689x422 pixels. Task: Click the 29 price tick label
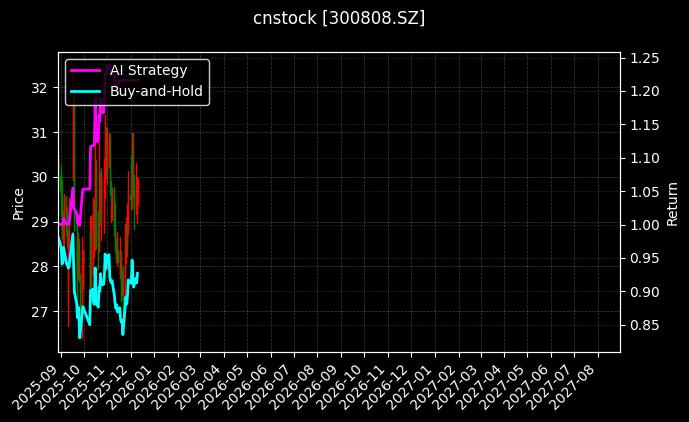tap(39, 222)
